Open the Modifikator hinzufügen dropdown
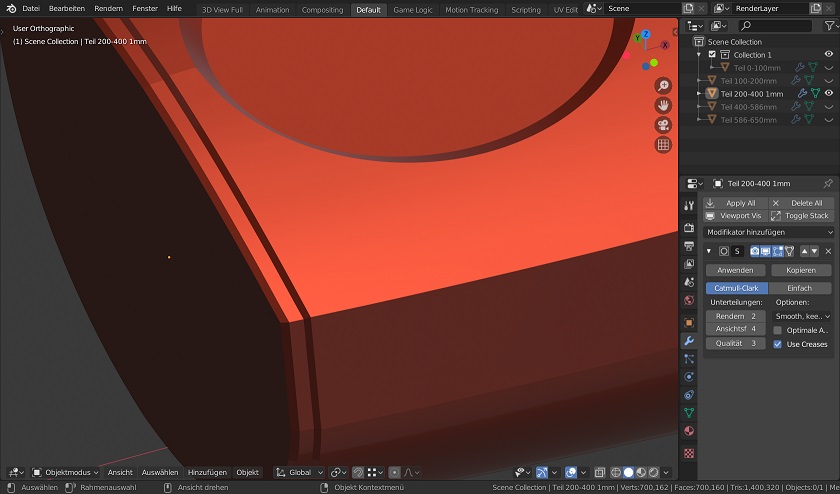Image resolution: width=840 pixels, height=494 pixels. pyautogui.click(x=768, y=232)
